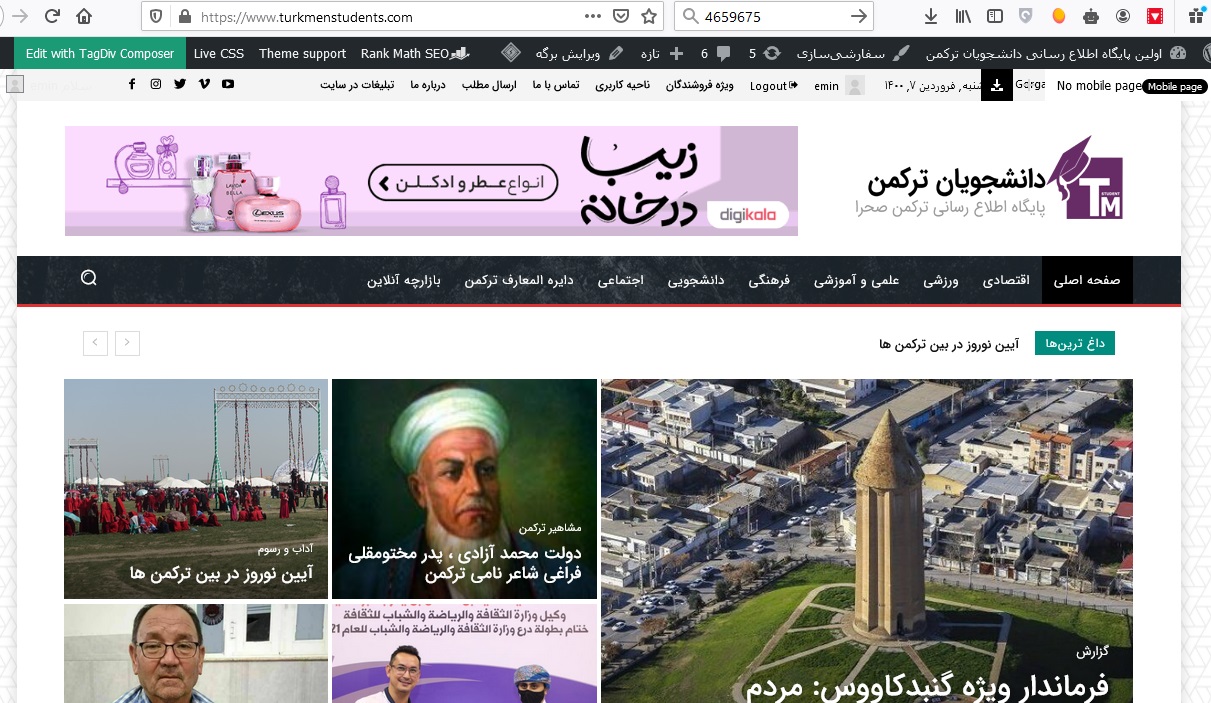Open the site search magnifier in the navigation bar
Viewport: 1211px width, 703px height.
click(89, 279)
